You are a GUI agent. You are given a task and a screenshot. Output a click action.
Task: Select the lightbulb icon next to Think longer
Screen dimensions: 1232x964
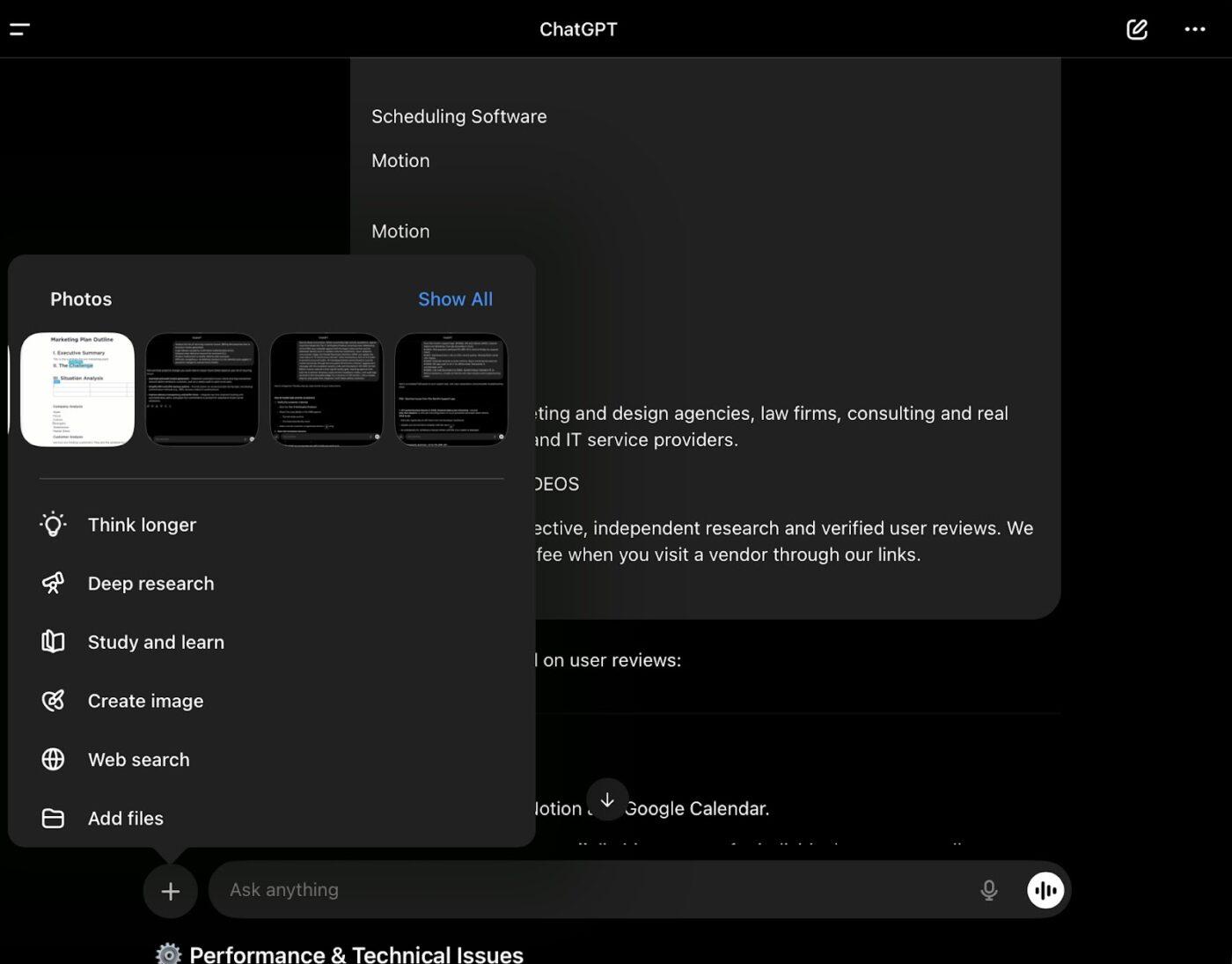point(53,524)
